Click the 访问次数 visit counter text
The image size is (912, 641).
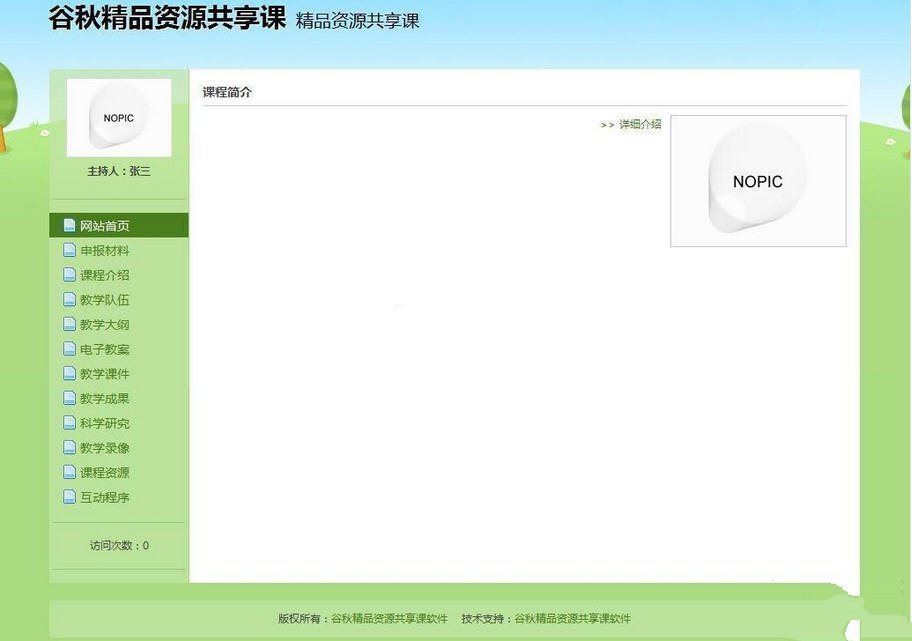118,545
